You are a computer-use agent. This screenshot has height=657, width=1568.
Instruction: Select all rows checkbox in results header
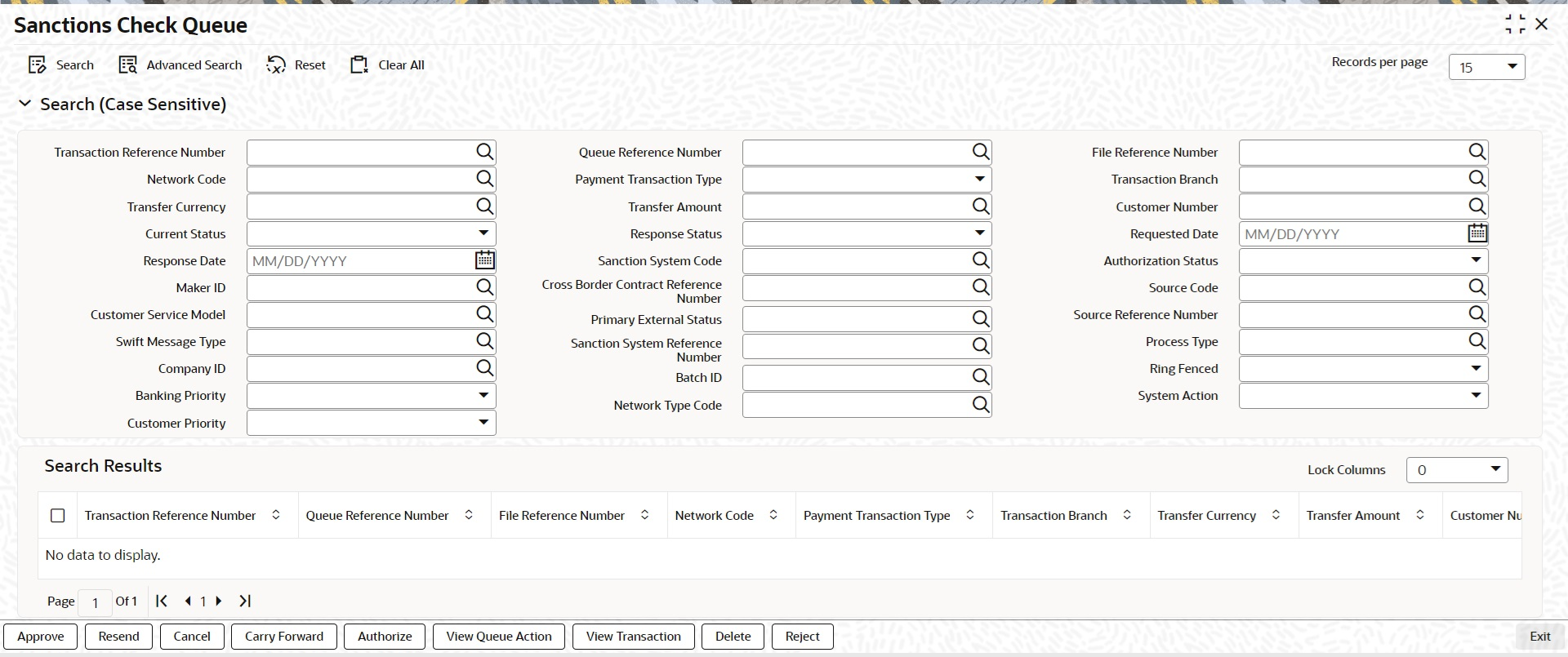pos(58,516)
